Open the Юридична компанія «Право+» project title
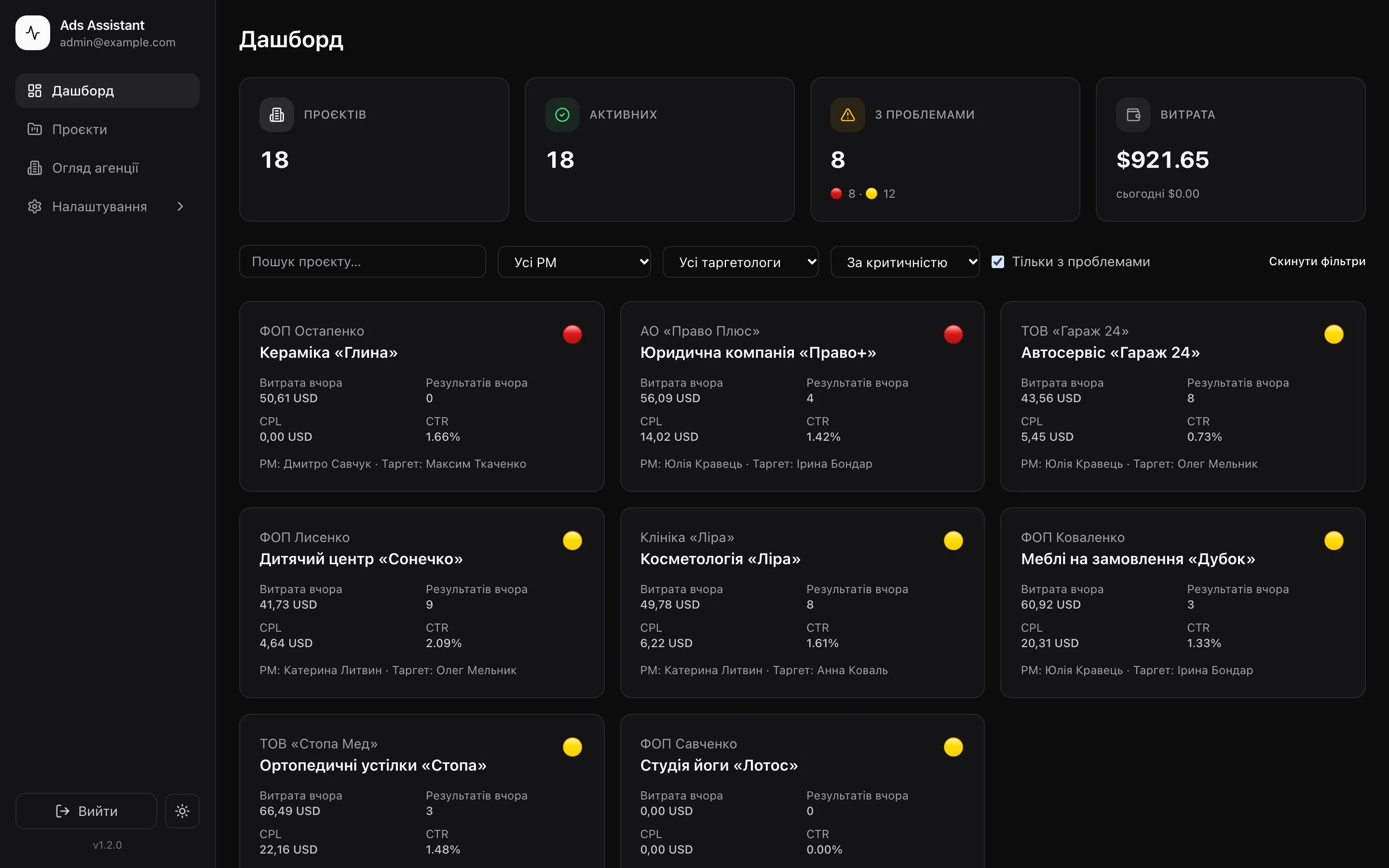 [758, 353]
